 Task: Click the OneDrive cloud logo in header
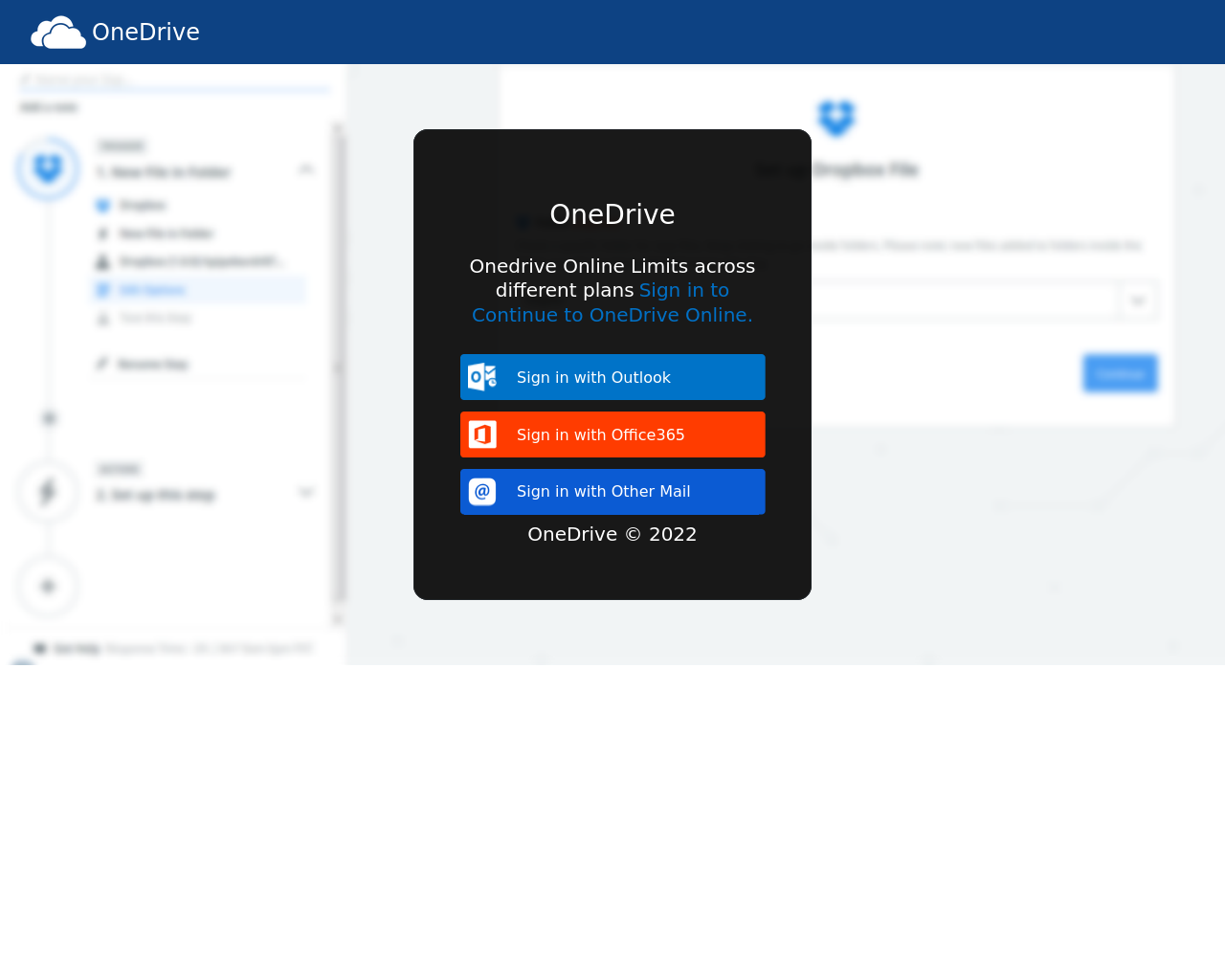pos(58,32)
